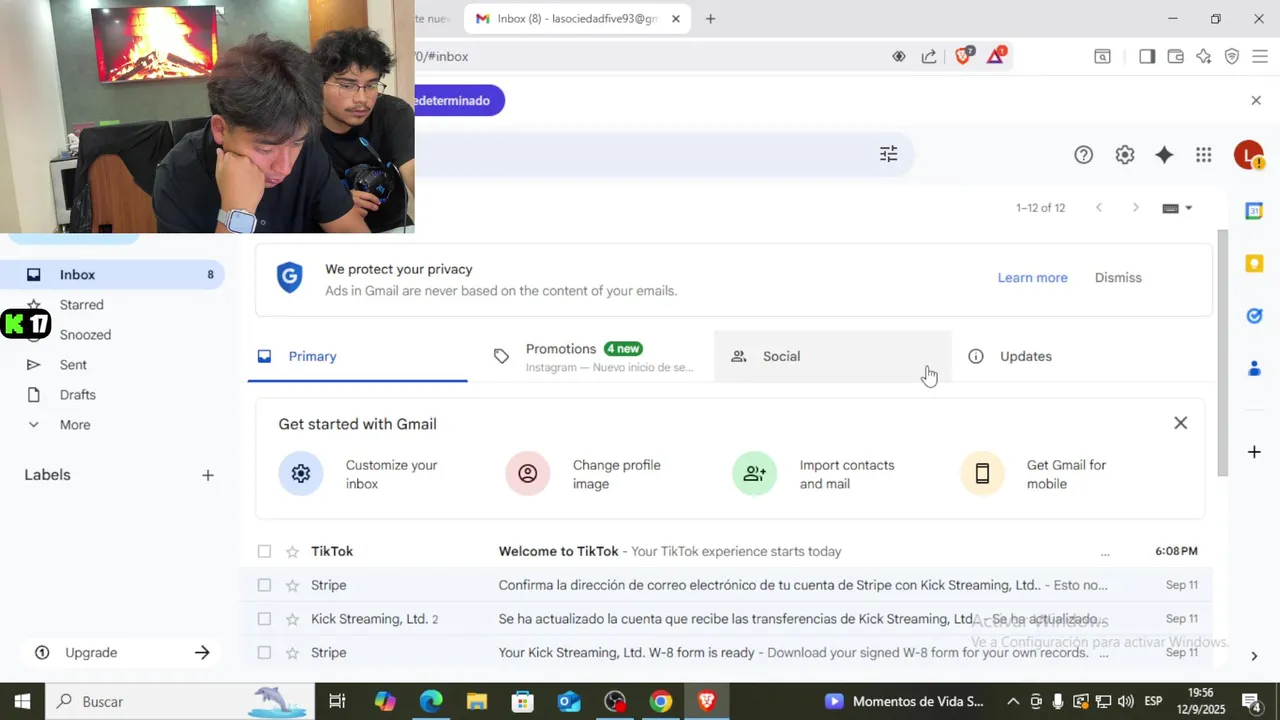The width and height of the screenshot is (1280, 720).
Task: Open tab search icon in toolbar
Action: click(x=1102, y=57)
